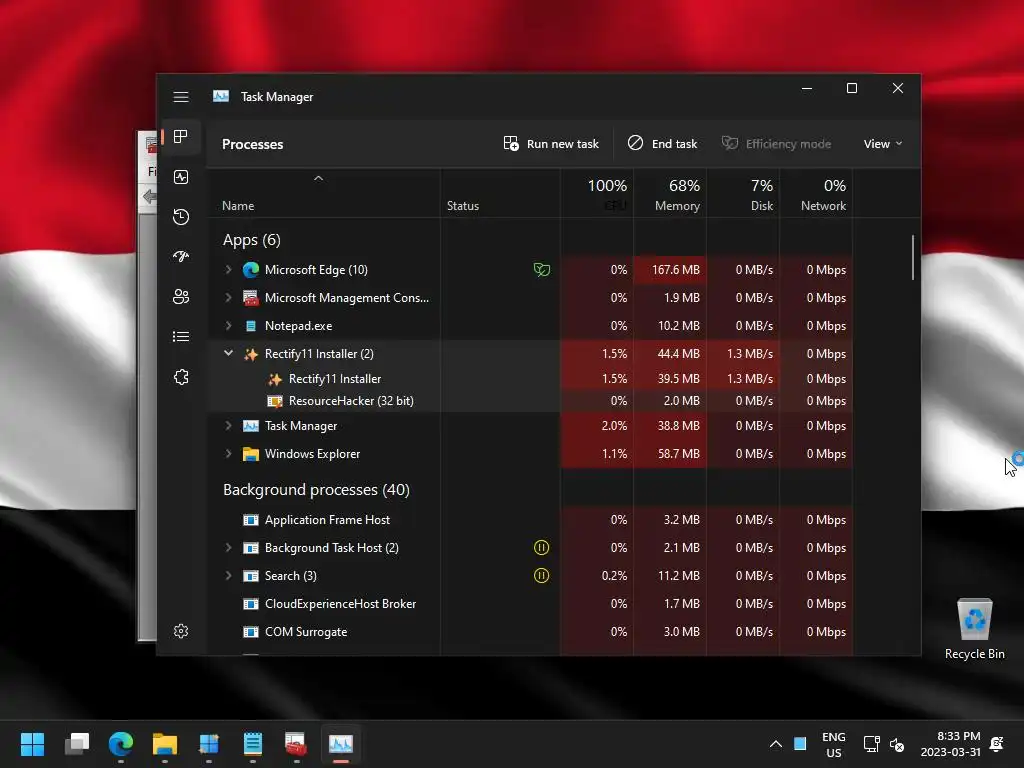Open the Performance page in sidebar
The width and height of the screenshot is (1024, 768).
click(181, 177)
